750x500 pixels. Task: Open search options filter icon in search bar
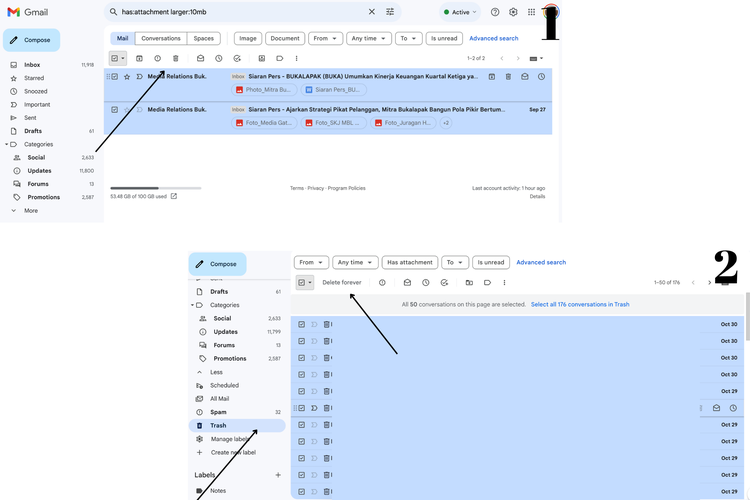(x=390, y=12)
